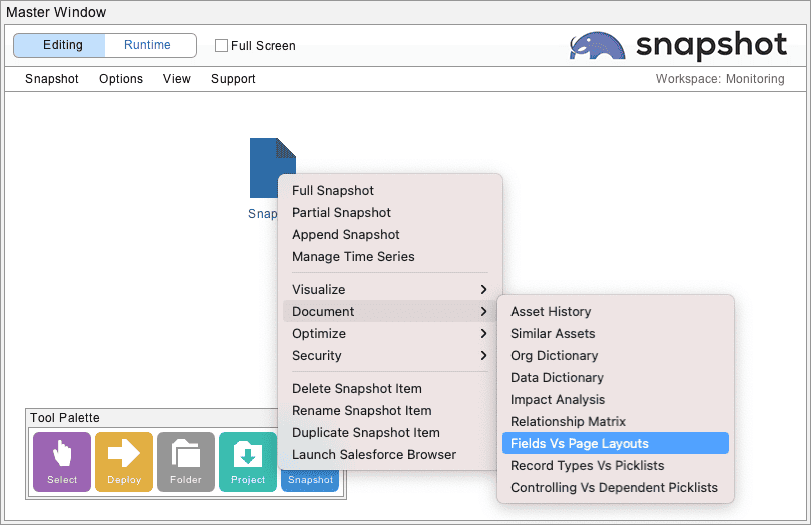The width and height of the screenshot is (811, 525).
Task: Click the Tool Palette title
Action: 65,417
